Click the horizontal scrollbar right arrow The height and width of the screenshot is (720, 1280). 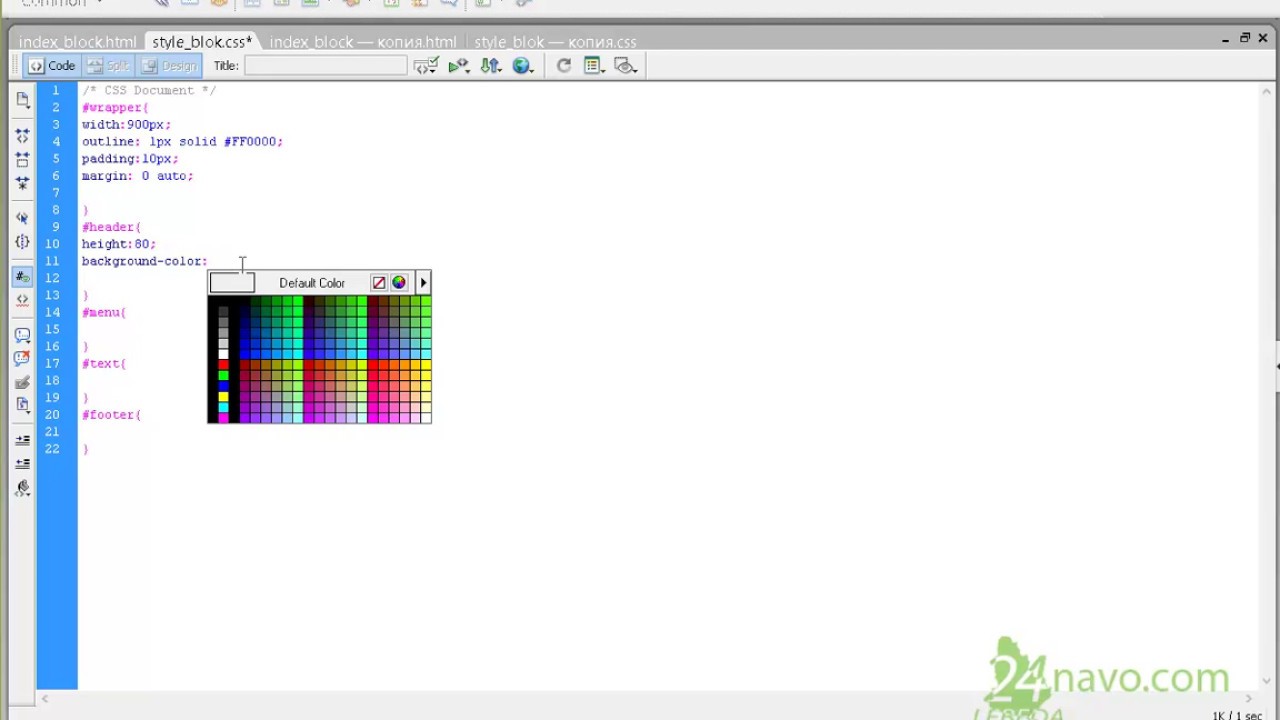click(x=1250, y=699)
